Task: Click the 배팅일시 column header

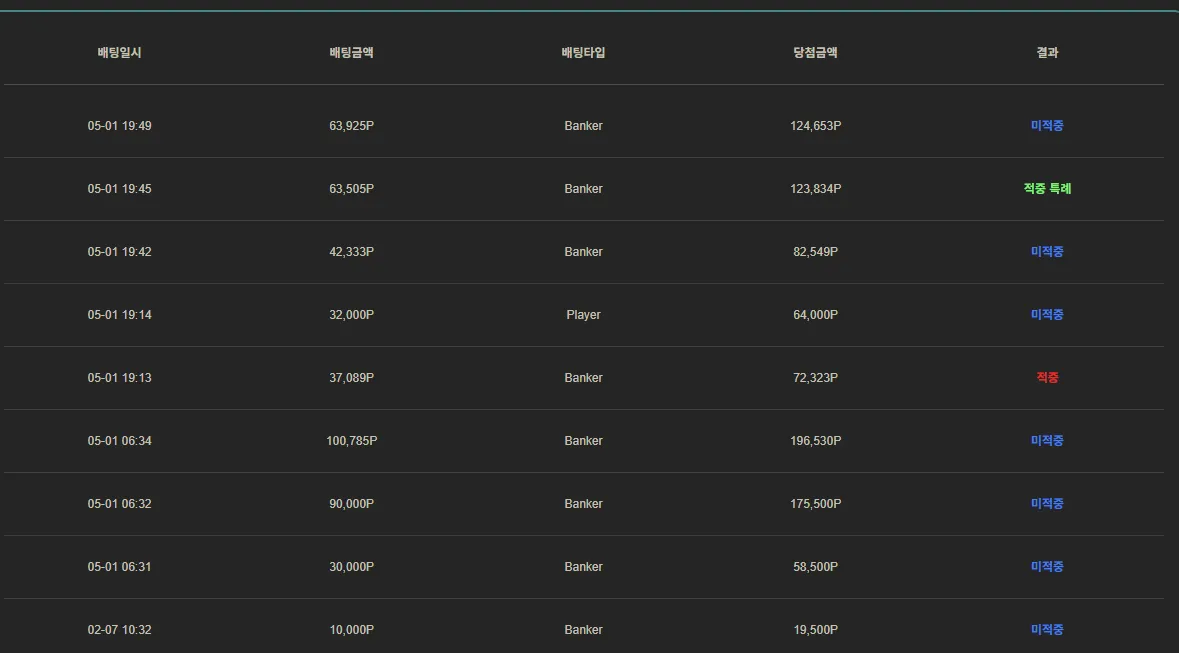Action: coord(119,53)
